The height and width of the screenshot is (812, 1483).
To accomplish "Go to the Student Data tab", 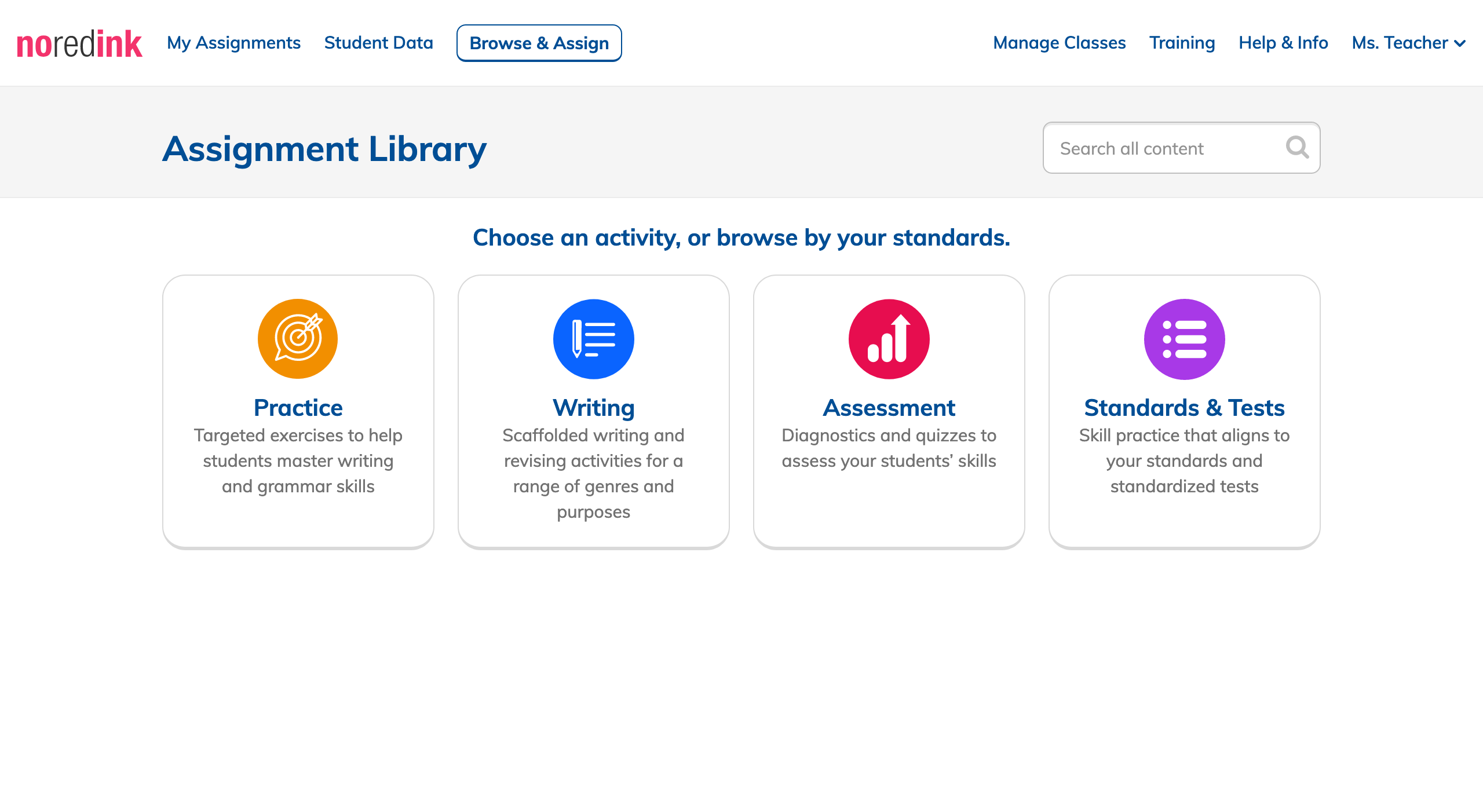I will [x=378, y=43].
